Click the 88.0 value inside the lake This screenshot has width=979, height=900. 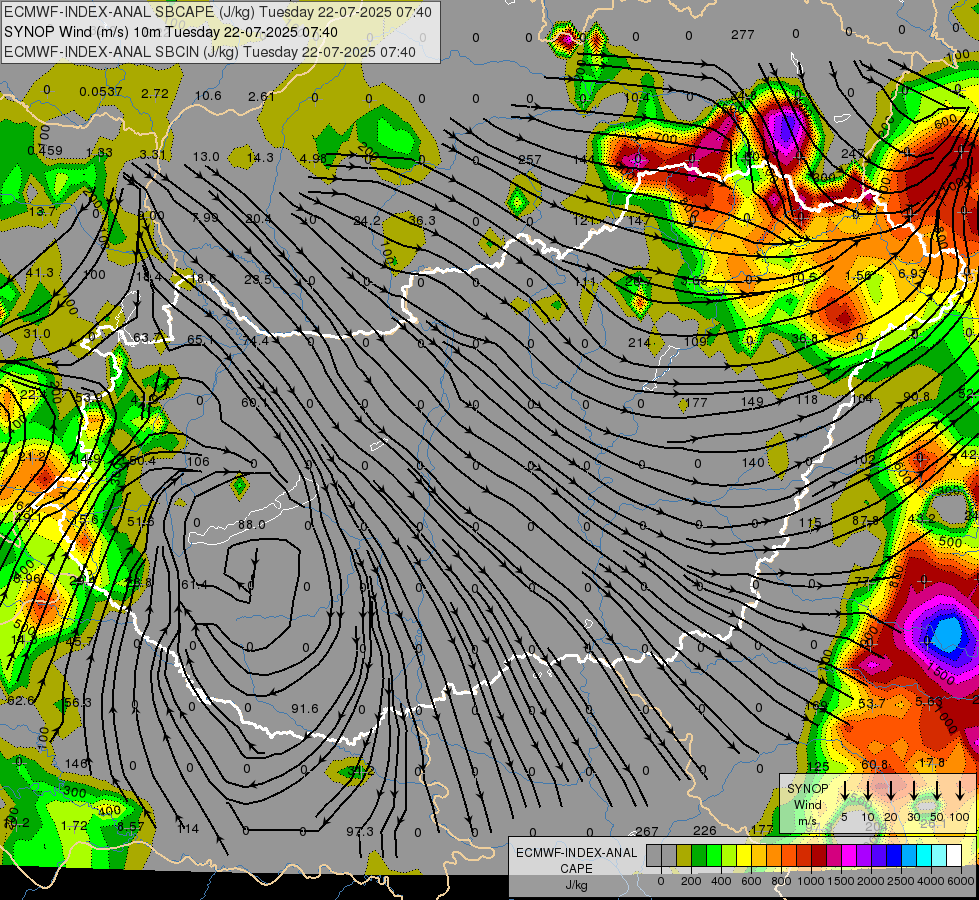point(252,525)
